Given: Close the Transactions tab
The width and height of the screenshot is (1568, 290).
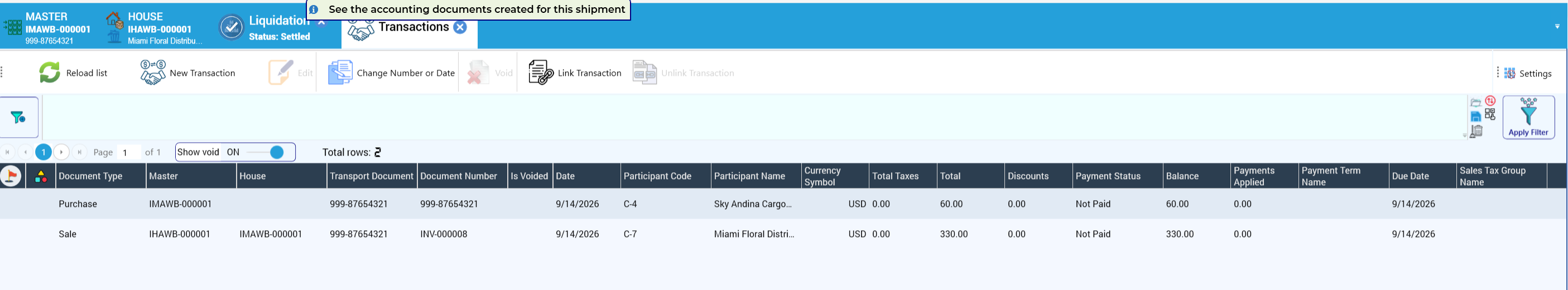Looking at the screenshot, I should 460,27.
